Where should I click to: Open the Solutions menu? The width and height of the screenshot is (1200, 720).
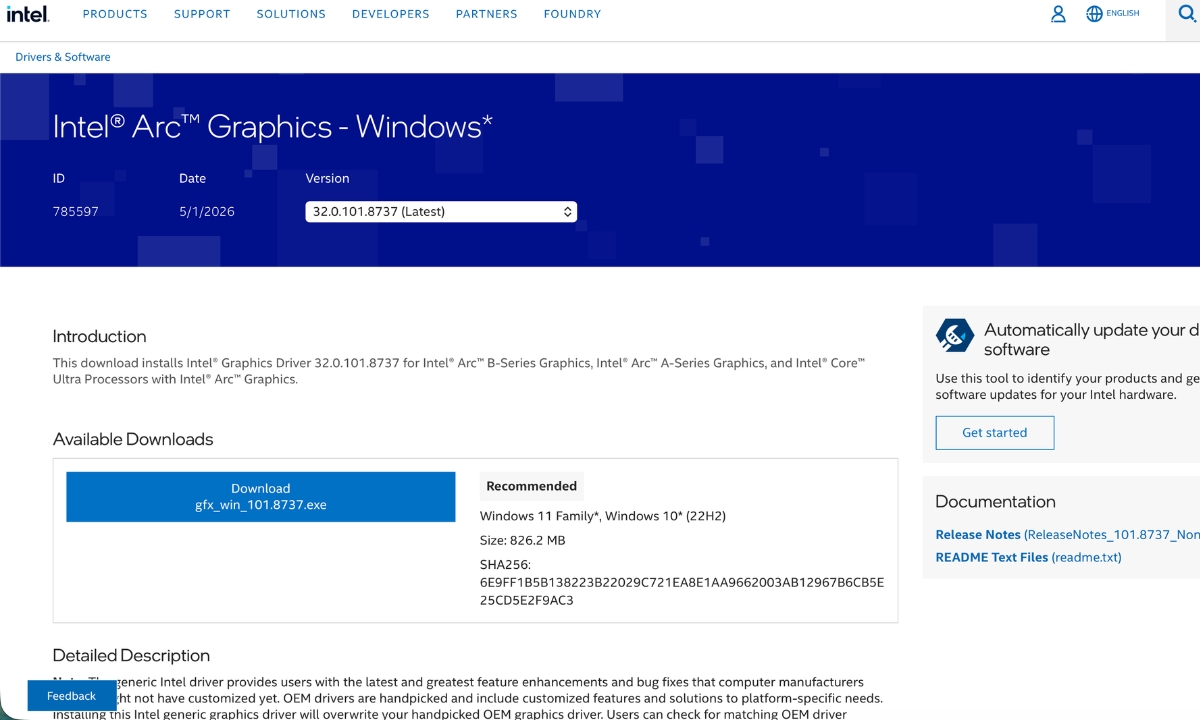point(291,14)
